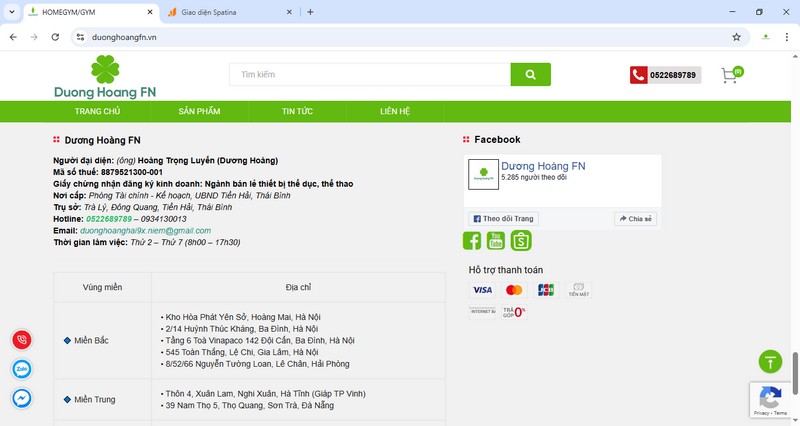Click the green back-to-top arrow button
This screenshot has height=426, width=800.
point(770,362)
